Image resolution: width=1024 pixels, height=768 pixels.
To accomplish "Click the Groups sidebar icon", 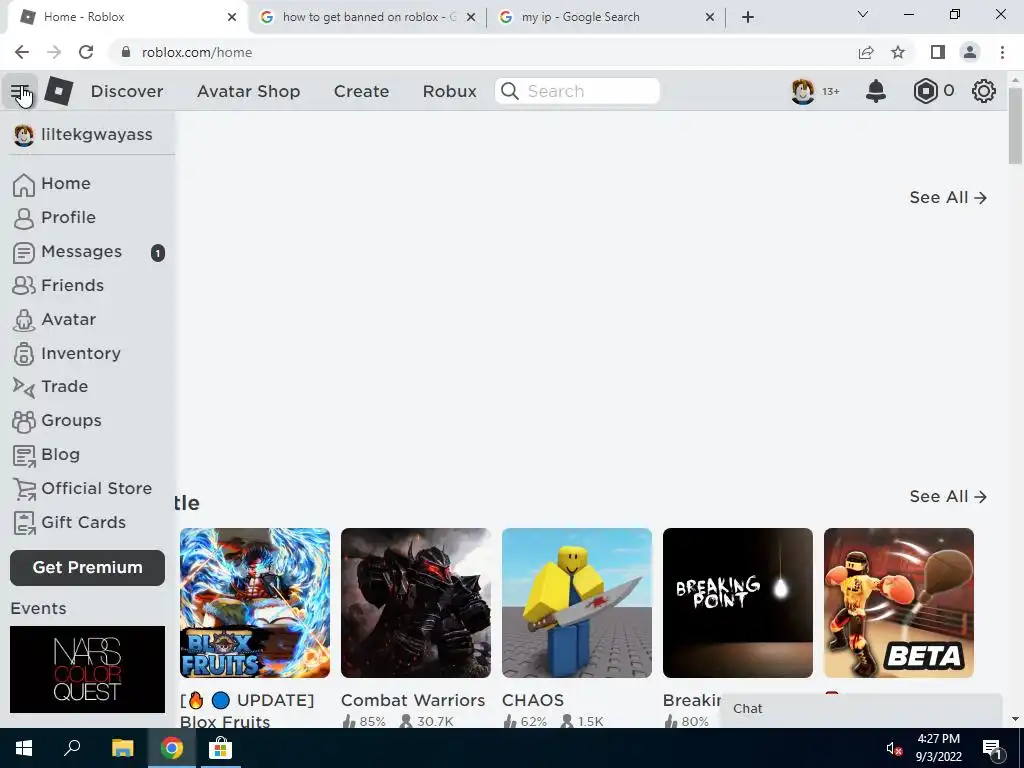I will (24, 421).
